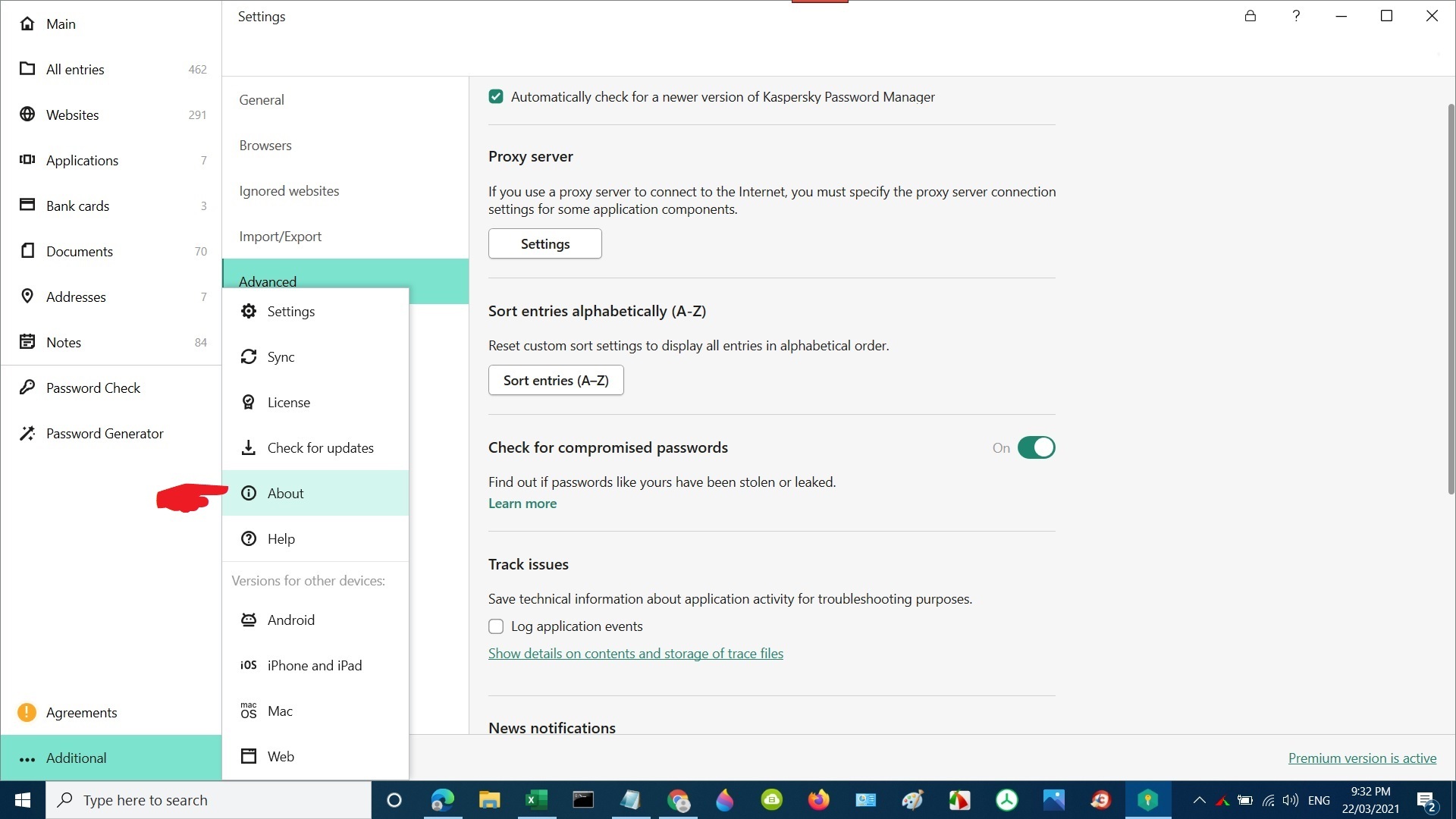Image resolution: width=1456 pixels, height=819 pixels.
Task: Open All entries folder
Action: coord(111,69)
